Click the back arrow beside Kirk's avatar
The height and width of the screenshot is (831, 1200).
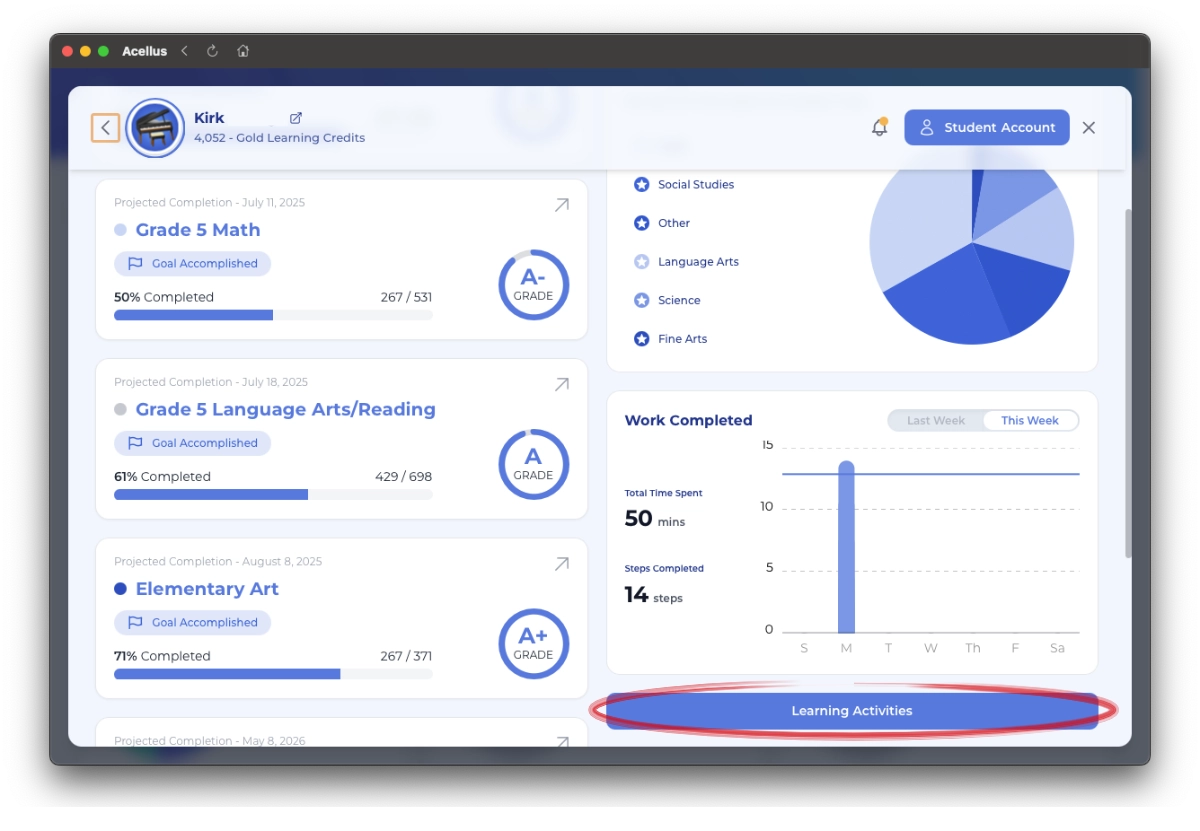105,128
